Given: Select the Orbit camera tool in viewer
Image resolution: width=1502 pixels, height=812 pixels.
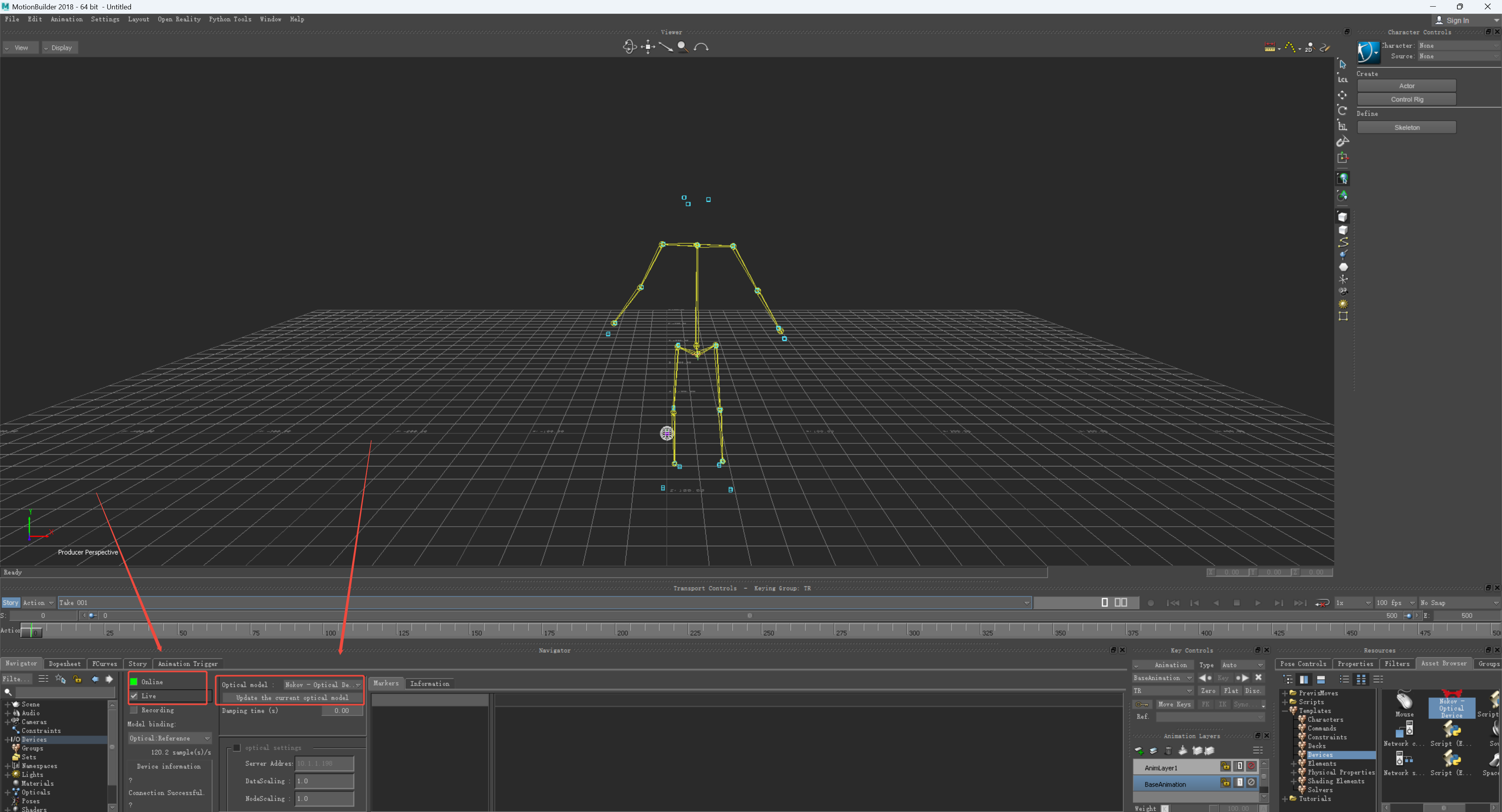Looking at the screenshot, I should click(x=629, y=47).
